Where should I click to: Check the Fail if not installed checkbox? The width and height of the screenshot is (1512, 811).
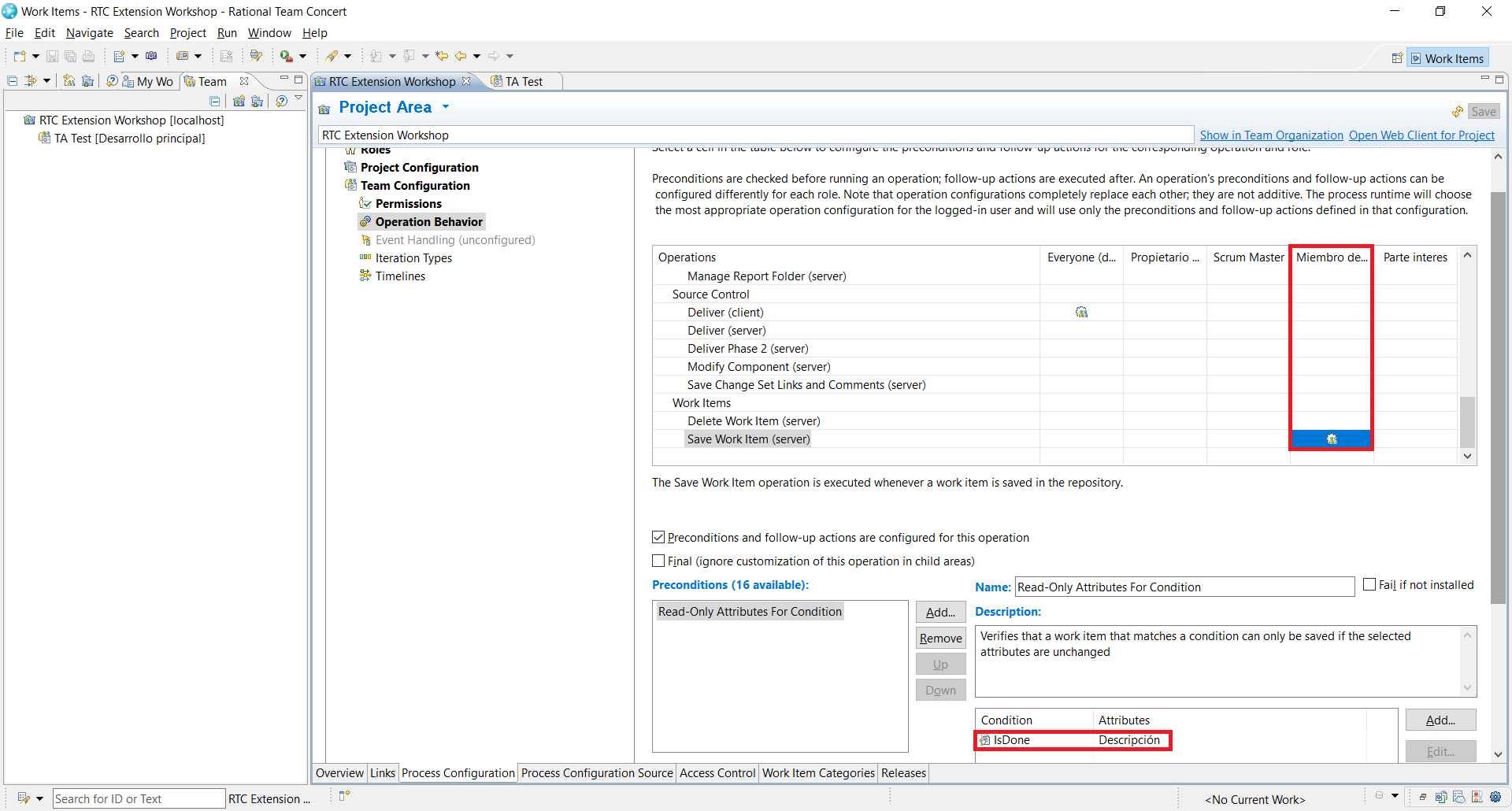click(x=1369, y=584)
